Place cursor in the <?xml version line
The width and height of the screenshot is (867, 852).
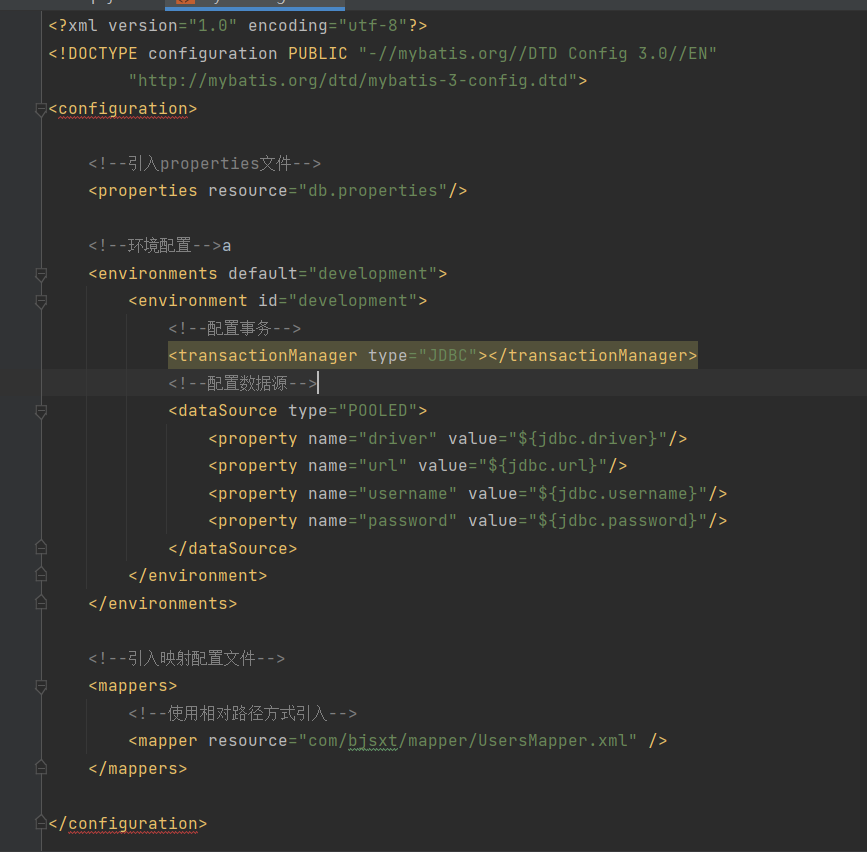238,26
